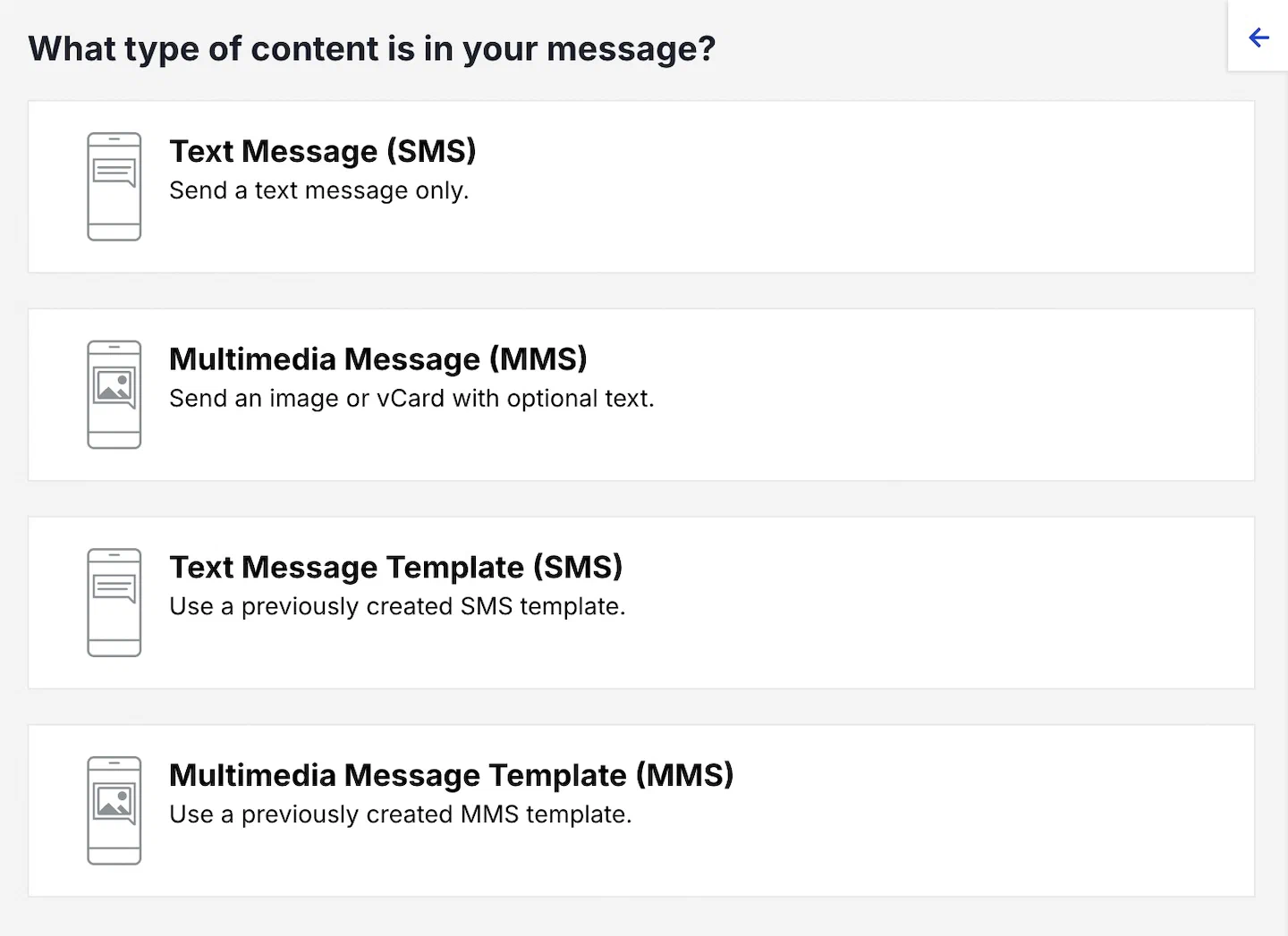Click the 'What type of content' page title
1288x936 pixels.
point(372,48)
